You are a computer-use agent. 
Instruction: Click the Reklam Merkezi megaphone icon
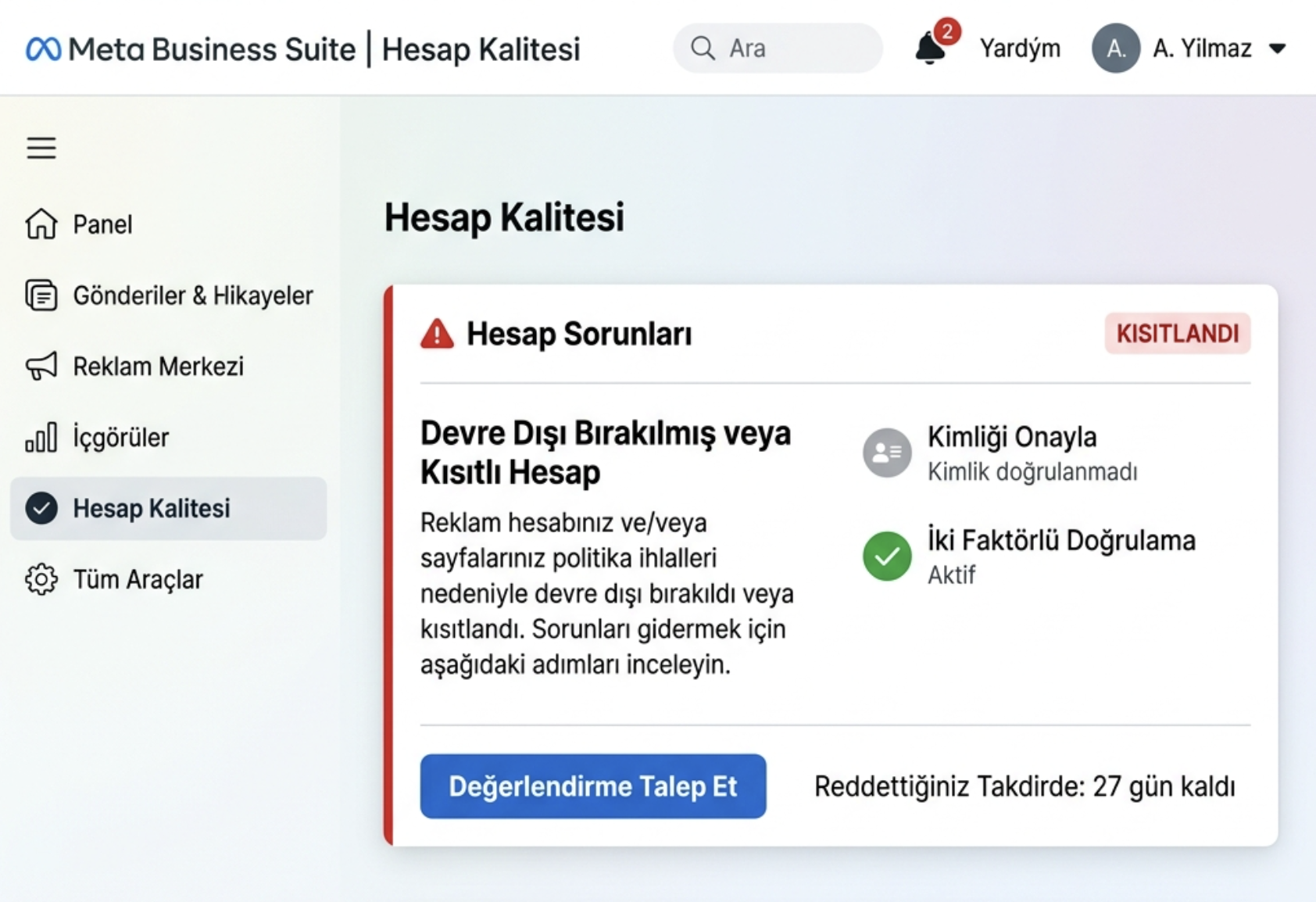(41, 366)
